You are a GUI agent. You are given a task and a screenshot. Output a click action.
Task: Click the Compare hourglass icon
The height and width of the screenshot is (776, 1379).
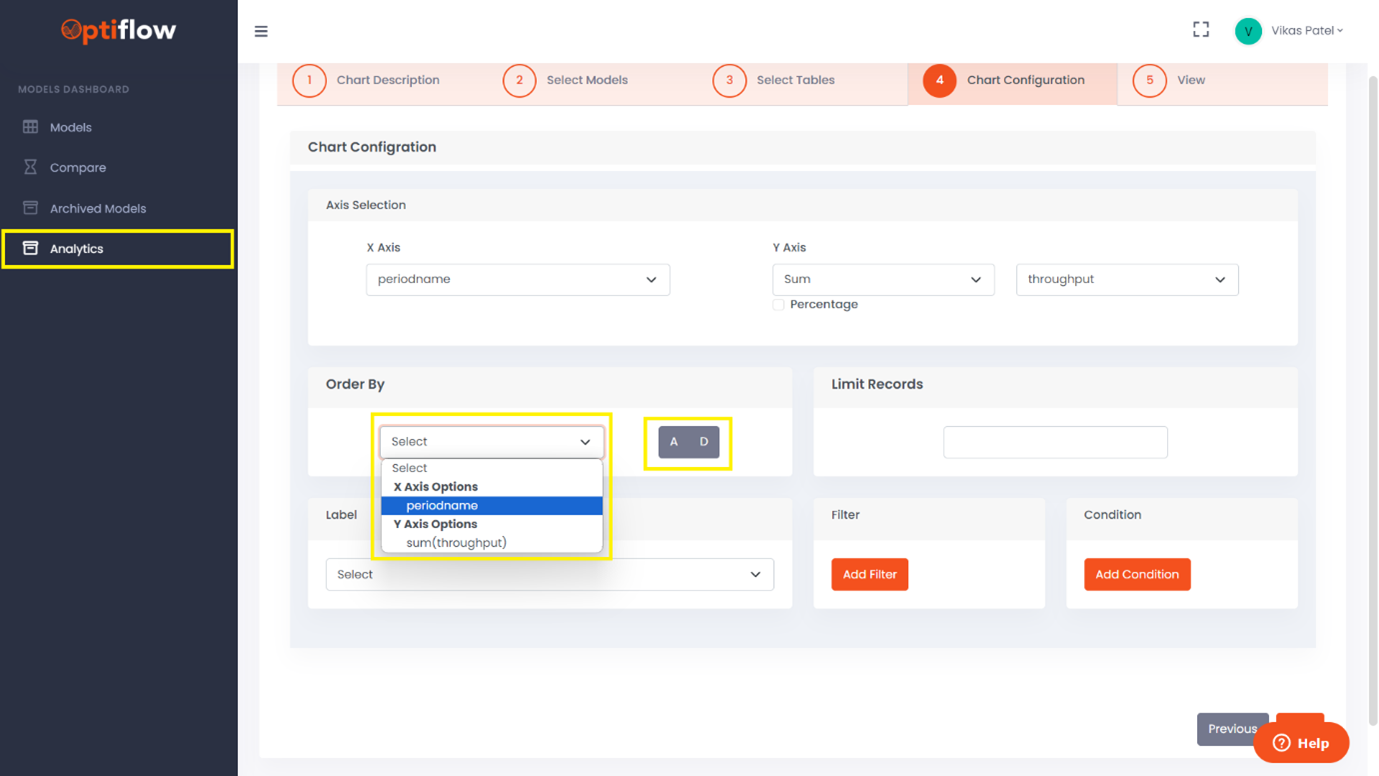click(x=31, y=167)
